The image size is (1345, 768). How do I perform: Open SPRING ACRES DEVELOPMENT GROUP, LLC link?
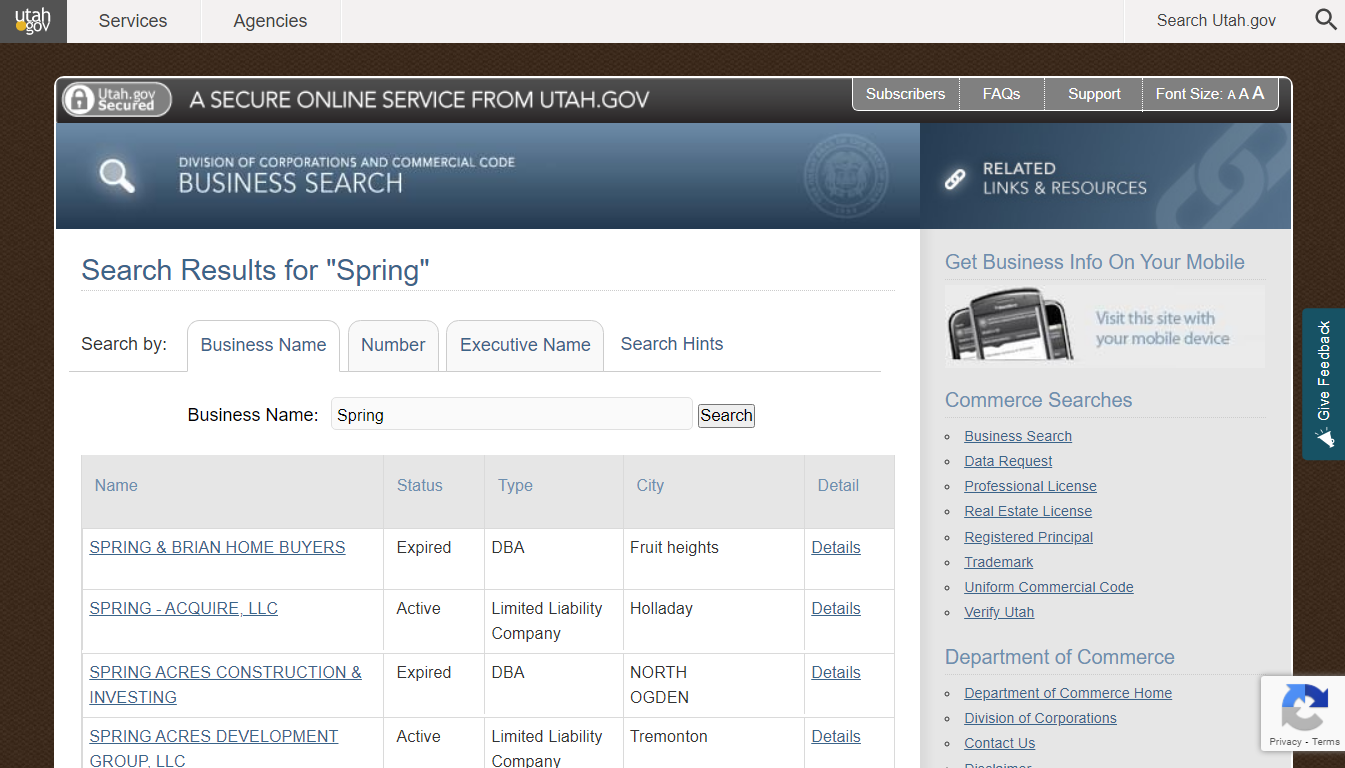pyautogui.click(x=214, y=748)
